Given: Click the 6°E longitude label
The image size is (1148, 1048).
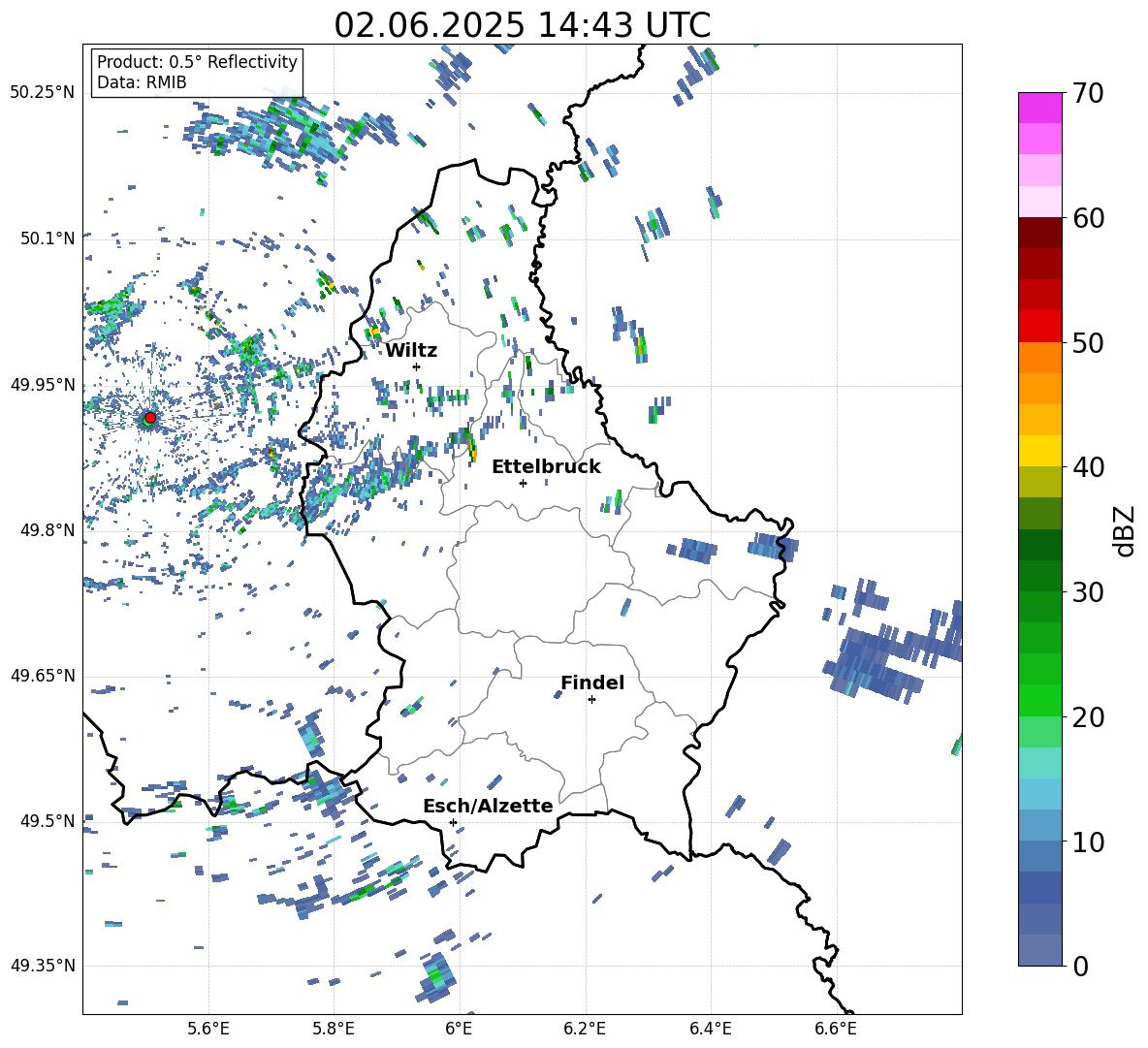Looking at the screenshot, I should (459, 1029).
